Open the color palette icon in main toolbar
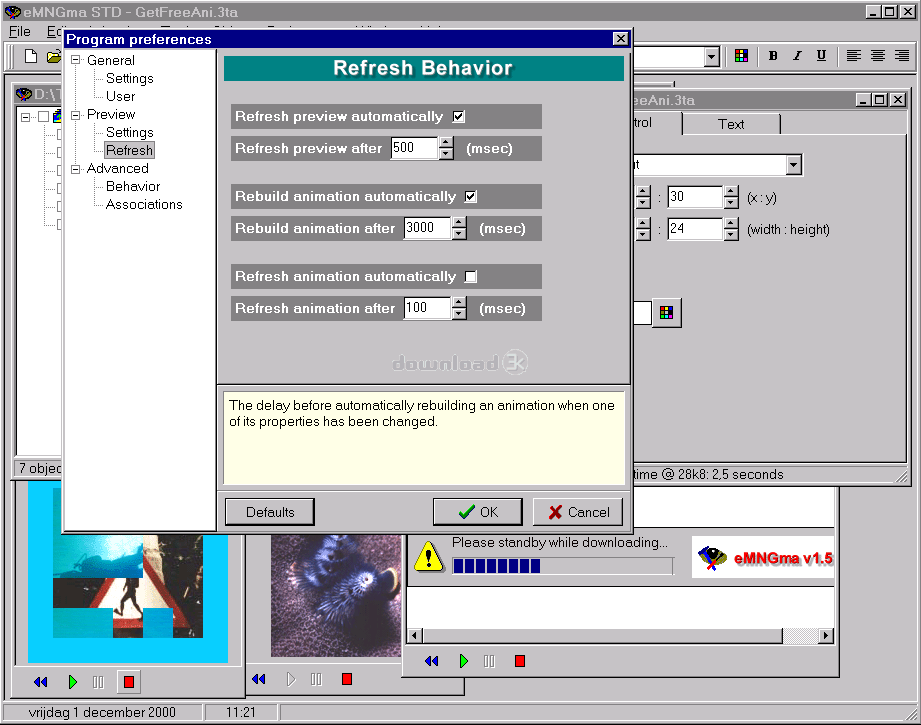 click(x=741, y=56)
